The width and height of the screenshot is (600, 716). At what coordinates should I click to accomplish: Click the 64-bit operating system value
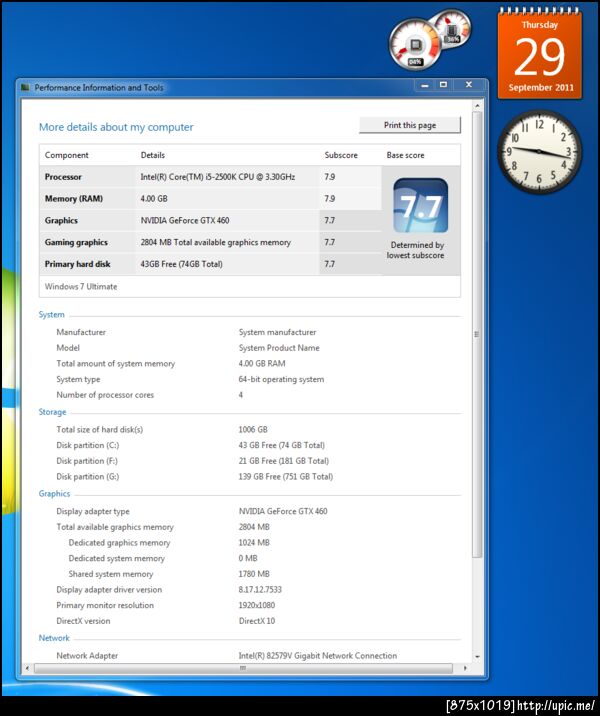pyautogui.click(x=281, y=379)
